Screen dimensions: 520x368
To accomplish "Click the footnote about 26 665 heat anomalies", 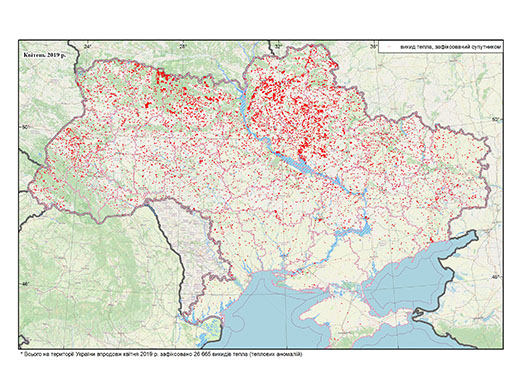I will click(x=161, y=354).
